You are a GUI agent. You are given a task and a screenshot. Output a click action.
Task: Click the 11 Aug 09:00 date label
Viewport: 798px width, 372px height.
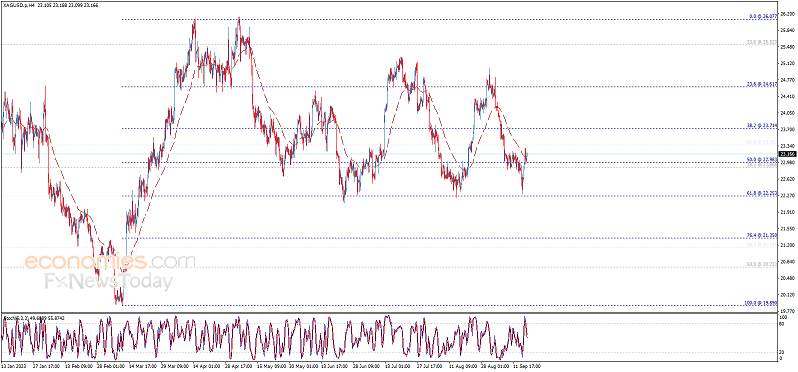463,365
